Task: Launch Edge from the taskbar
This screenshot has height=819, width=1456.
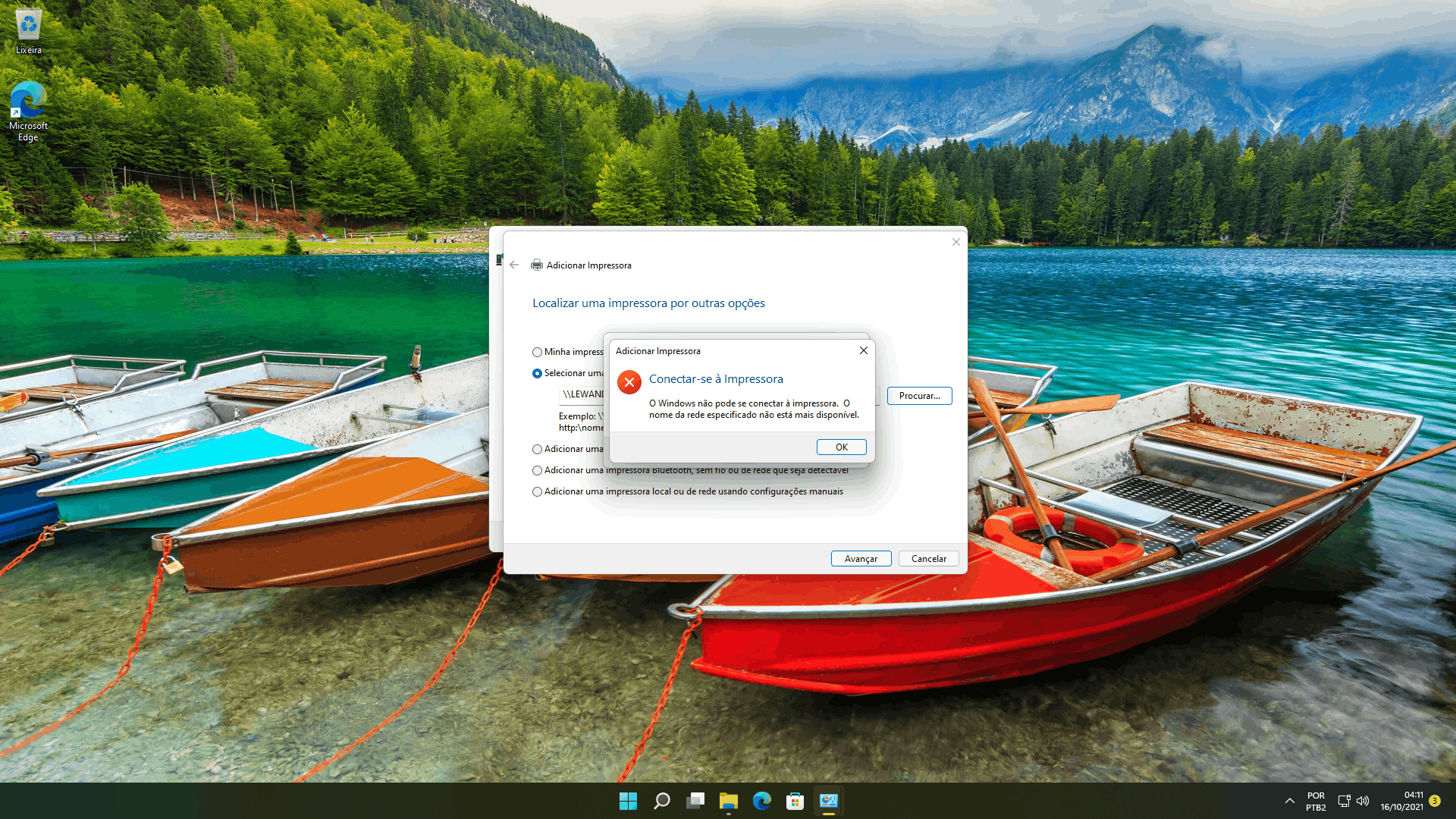Action: click(x=762, y=801)
